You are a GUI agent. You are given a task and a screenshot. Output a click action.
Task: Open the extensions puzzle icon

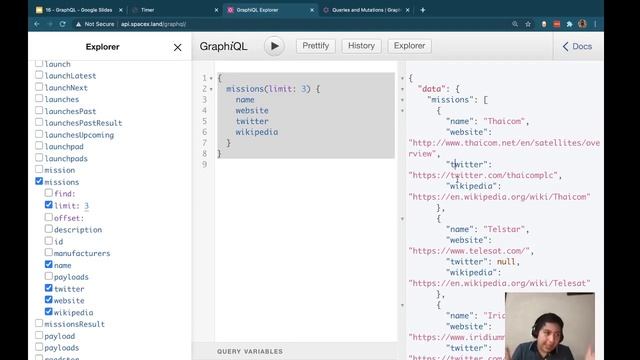[x=569, y=24]
